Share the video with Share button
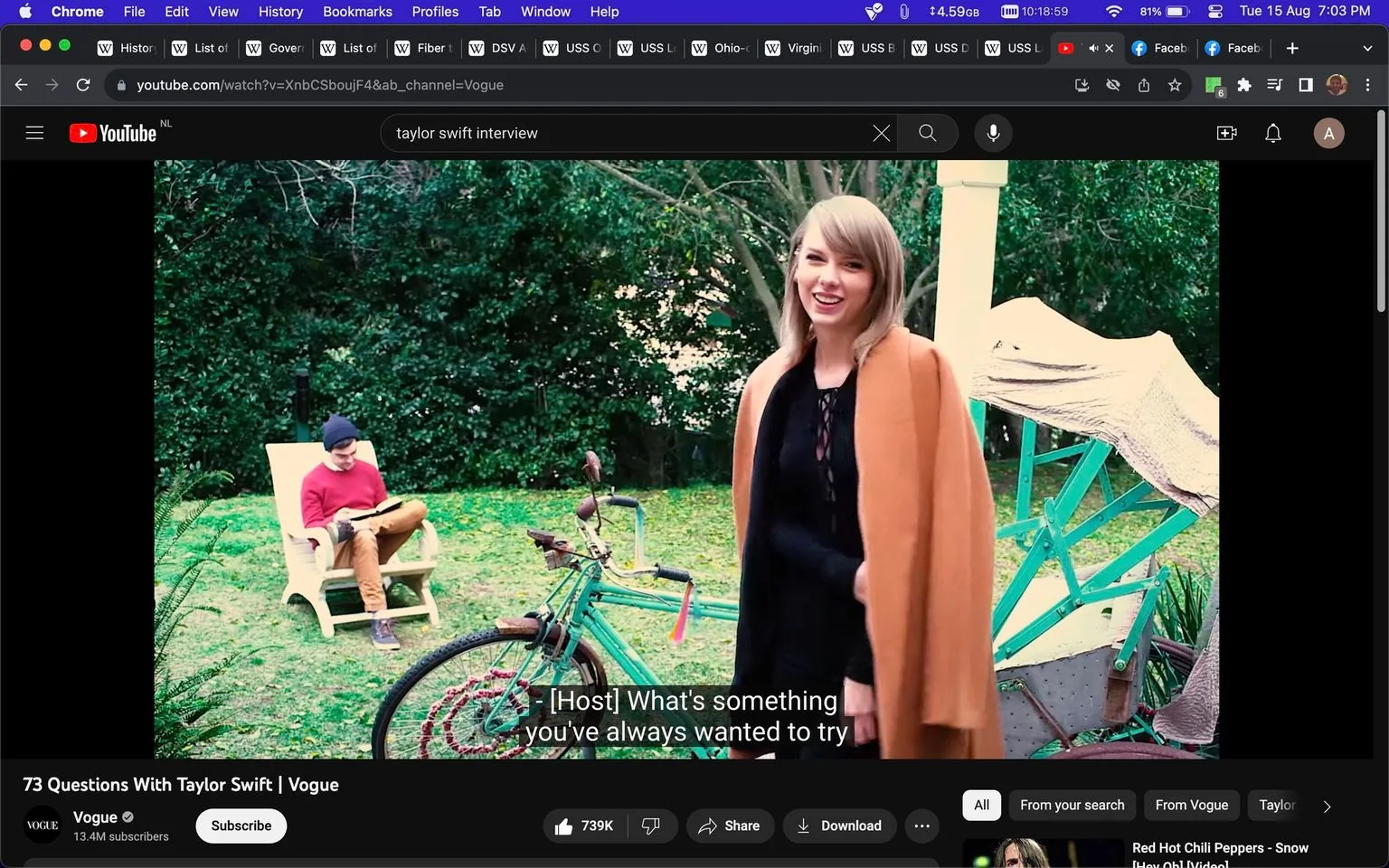Screen dimensions: 1389x868 click(730, 826)
